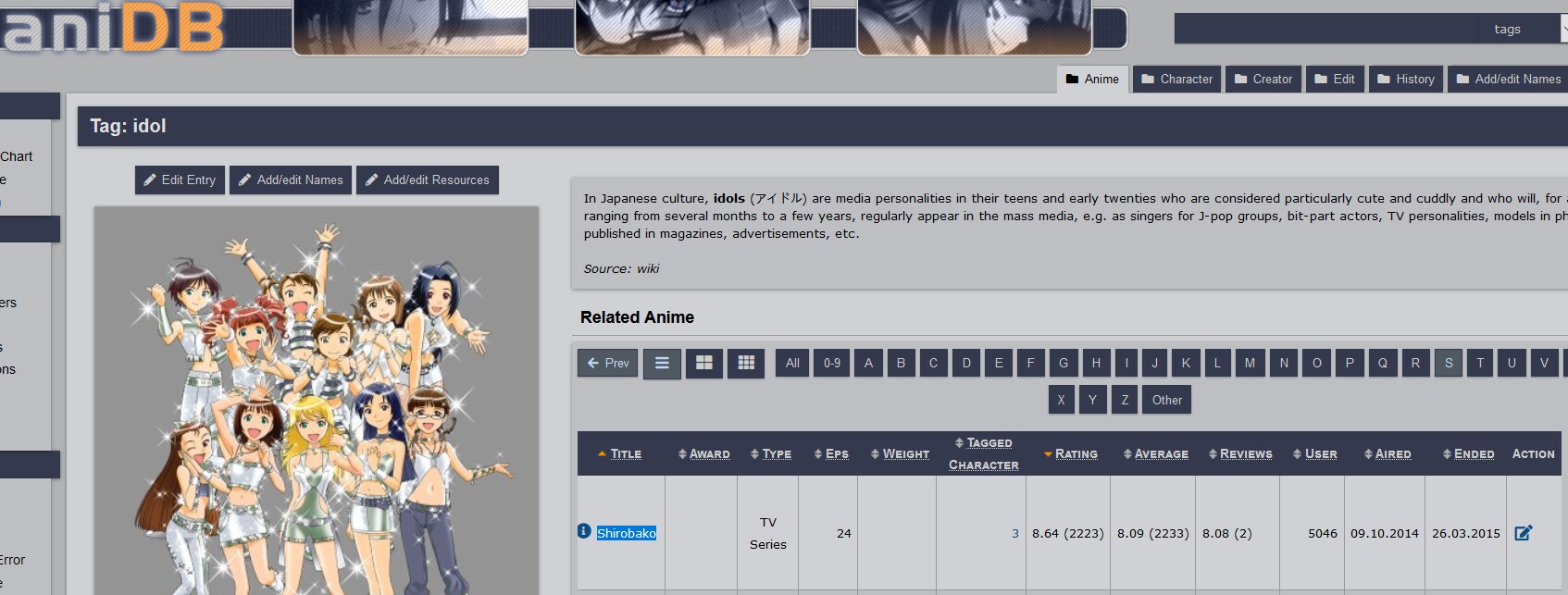This screenshot has height=595, width=1568.
Task: Filter anime by Other
Action: [1167, 400]
